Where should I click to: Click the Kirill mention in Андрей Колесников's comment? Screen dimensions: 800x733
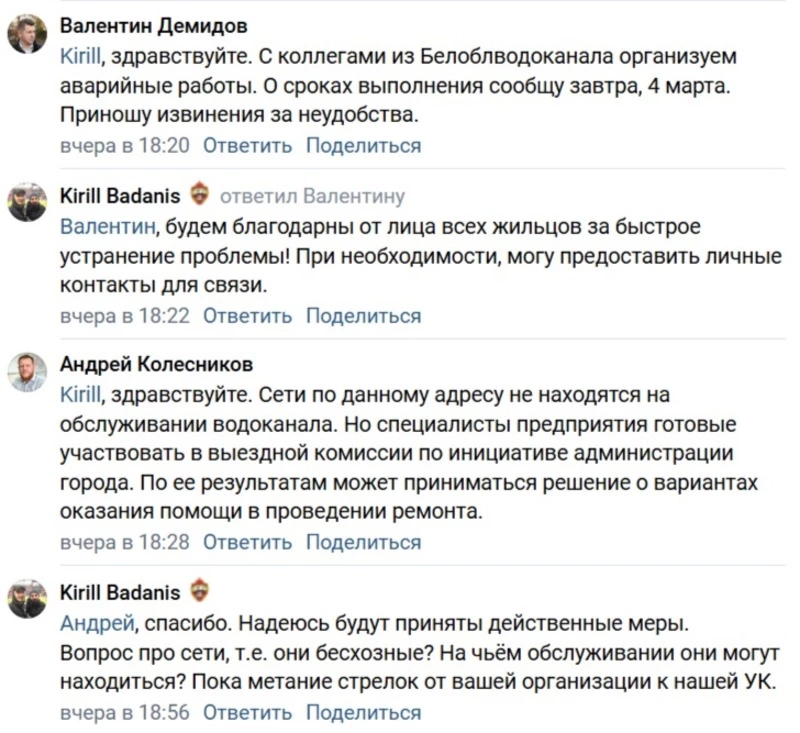coord(81,393)
